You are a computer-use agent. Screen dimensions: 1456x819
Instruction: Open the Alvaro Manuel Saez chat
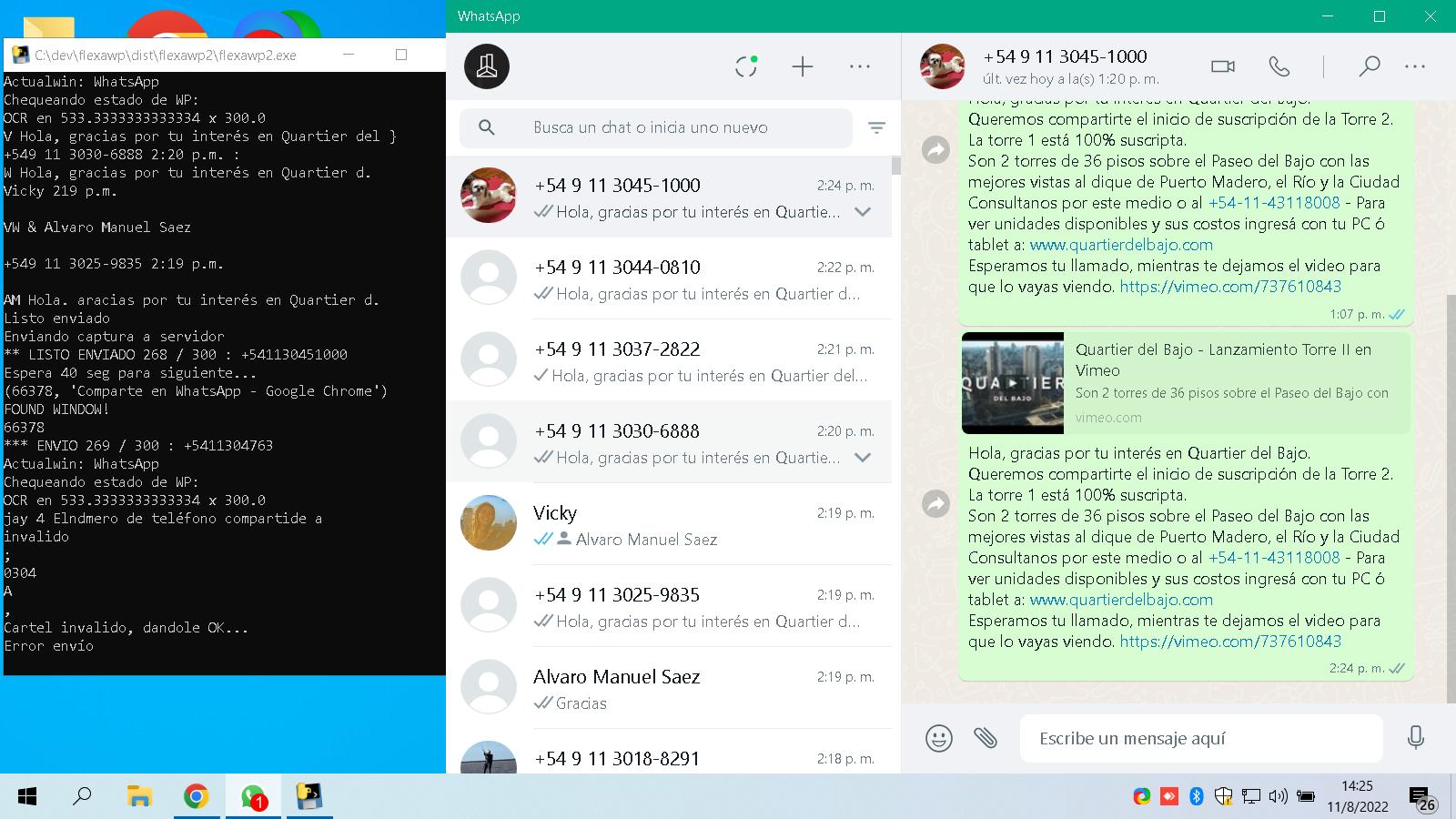click(669, 688)
